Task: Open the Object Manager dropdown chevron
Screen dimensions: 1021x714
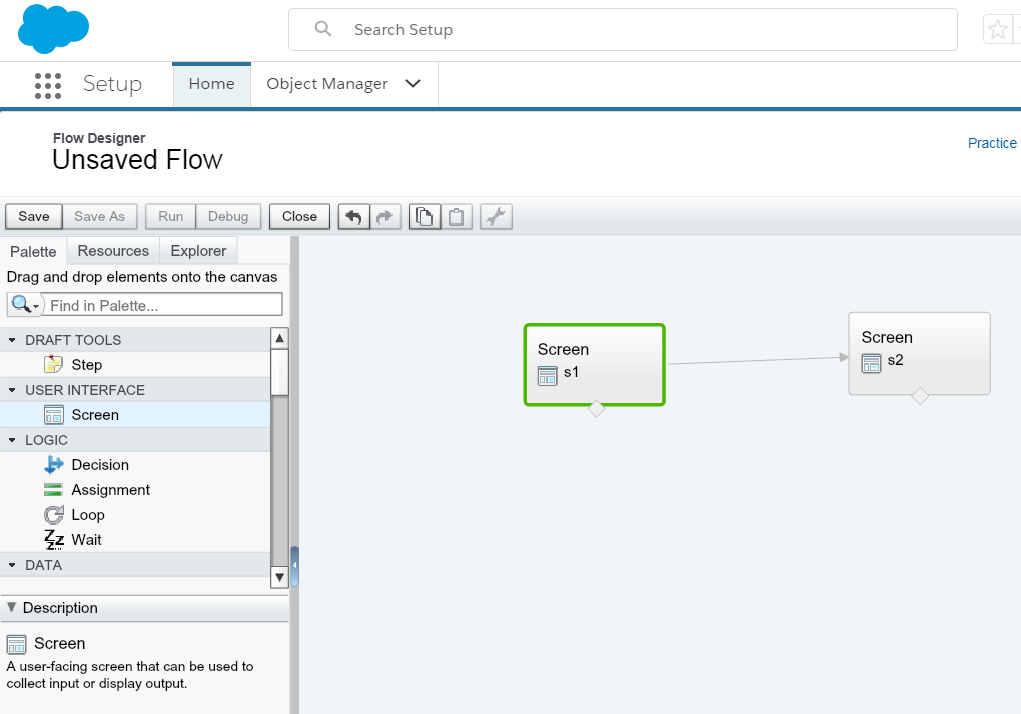Action: click(x=413, y=83)
